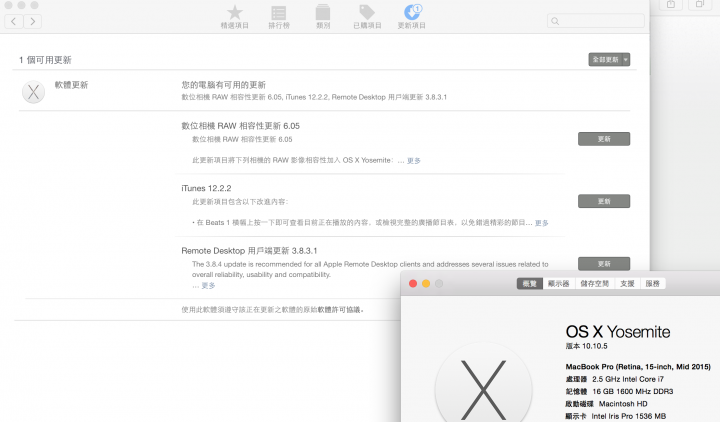Screen dimensions: 720x422
Task: Update iTunes 12.2.2
Action: (604, 201)
